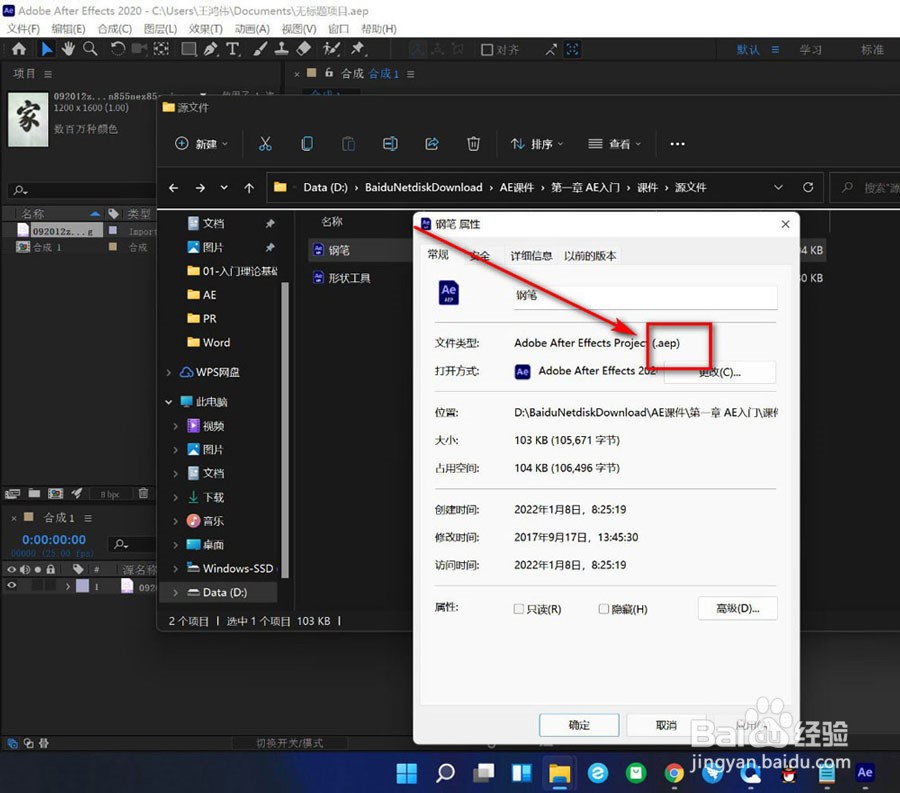900x793 pixels.
Task: Toggle the 对齐 snapping checkbox
Action: pos(487,50)
